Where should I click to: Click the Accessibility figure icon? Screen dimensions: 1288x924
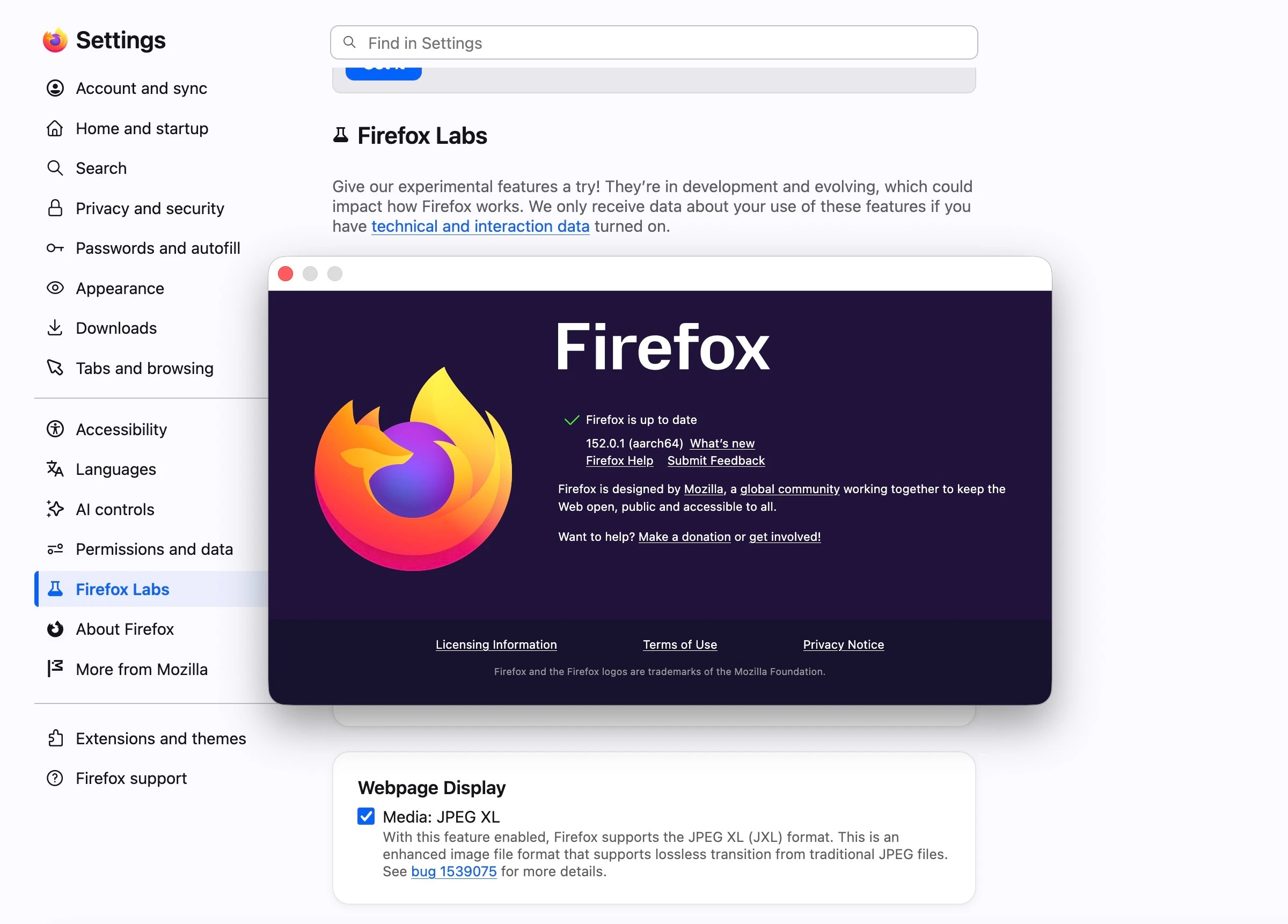pos(55,429)
